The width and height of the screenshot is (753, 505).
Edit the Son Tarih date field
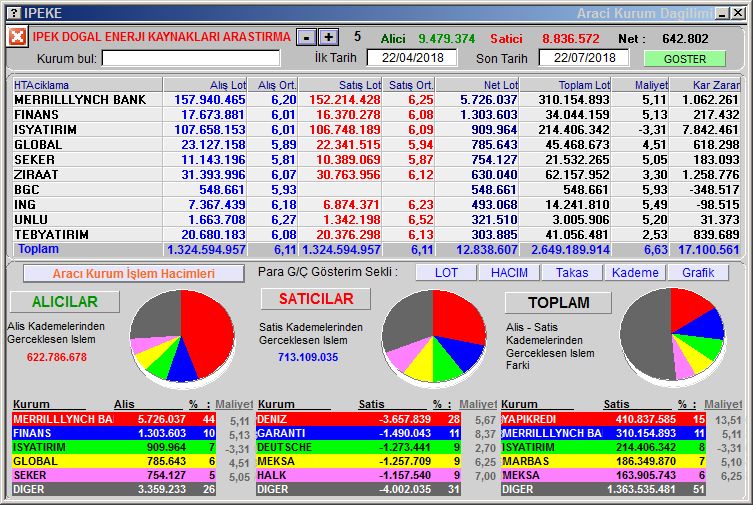pos(584,58)
